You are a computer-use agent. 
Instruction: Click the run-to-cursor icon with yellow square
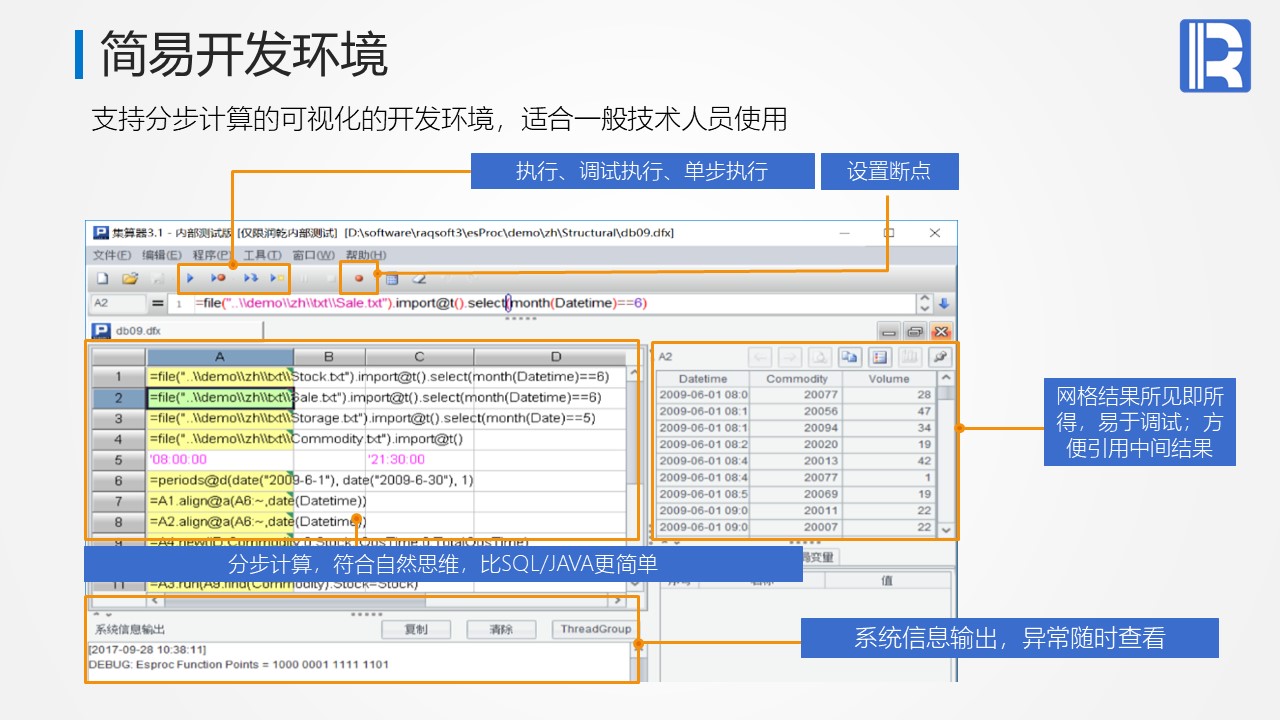[277, 278]
